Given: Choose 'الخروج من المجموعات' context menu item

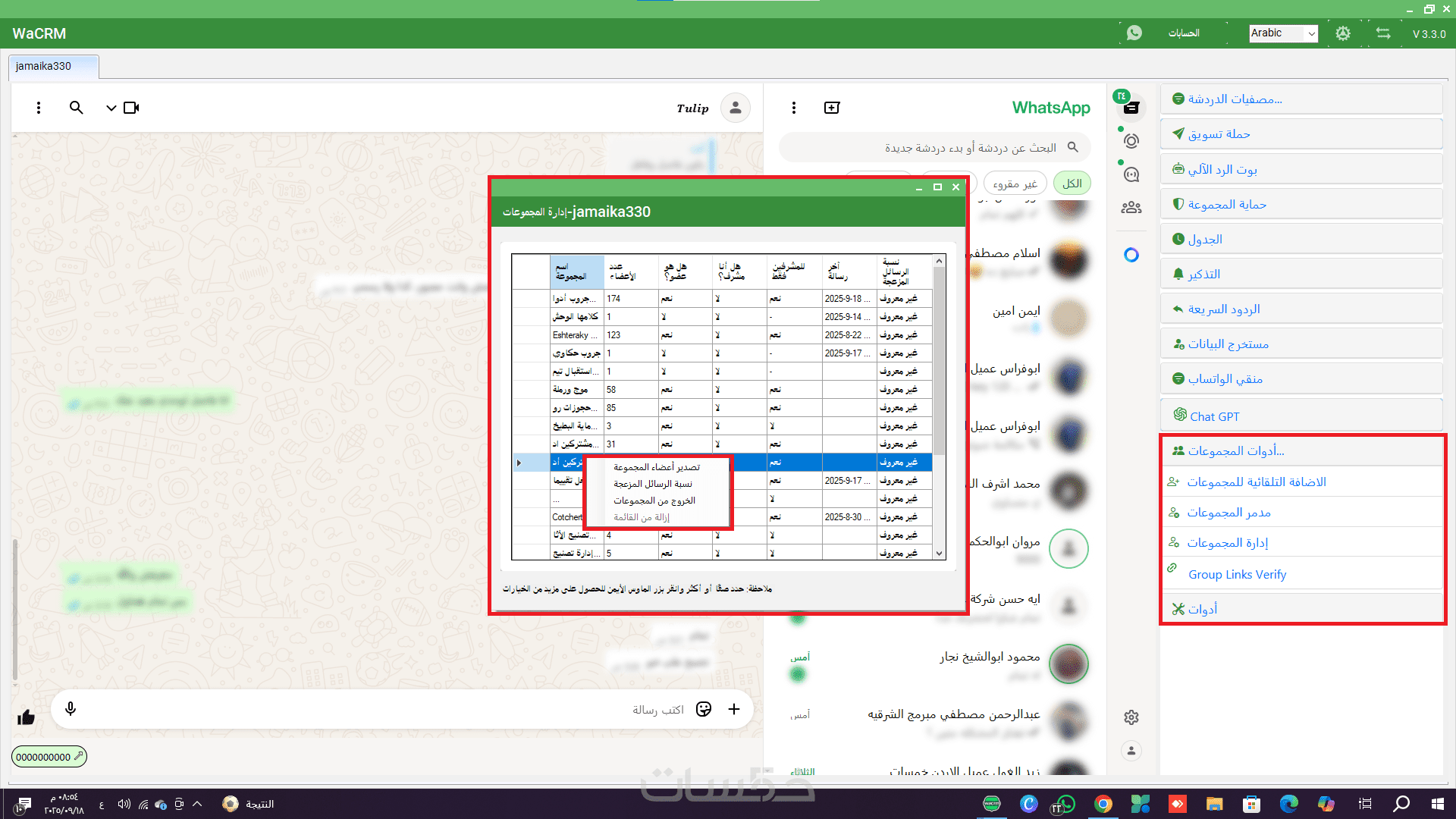Looking at the screenshot, I should coord(654,500).
